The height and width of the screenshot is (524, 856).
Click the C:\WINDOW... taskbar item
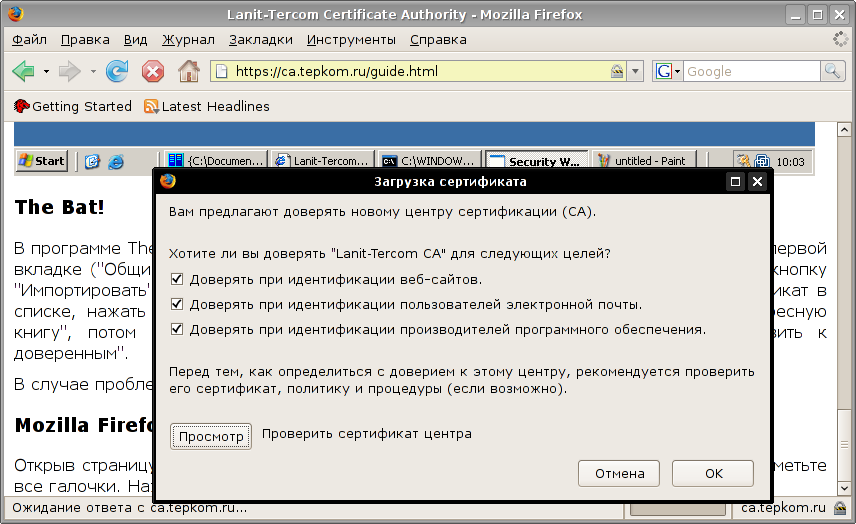click(x=430, y=161)
